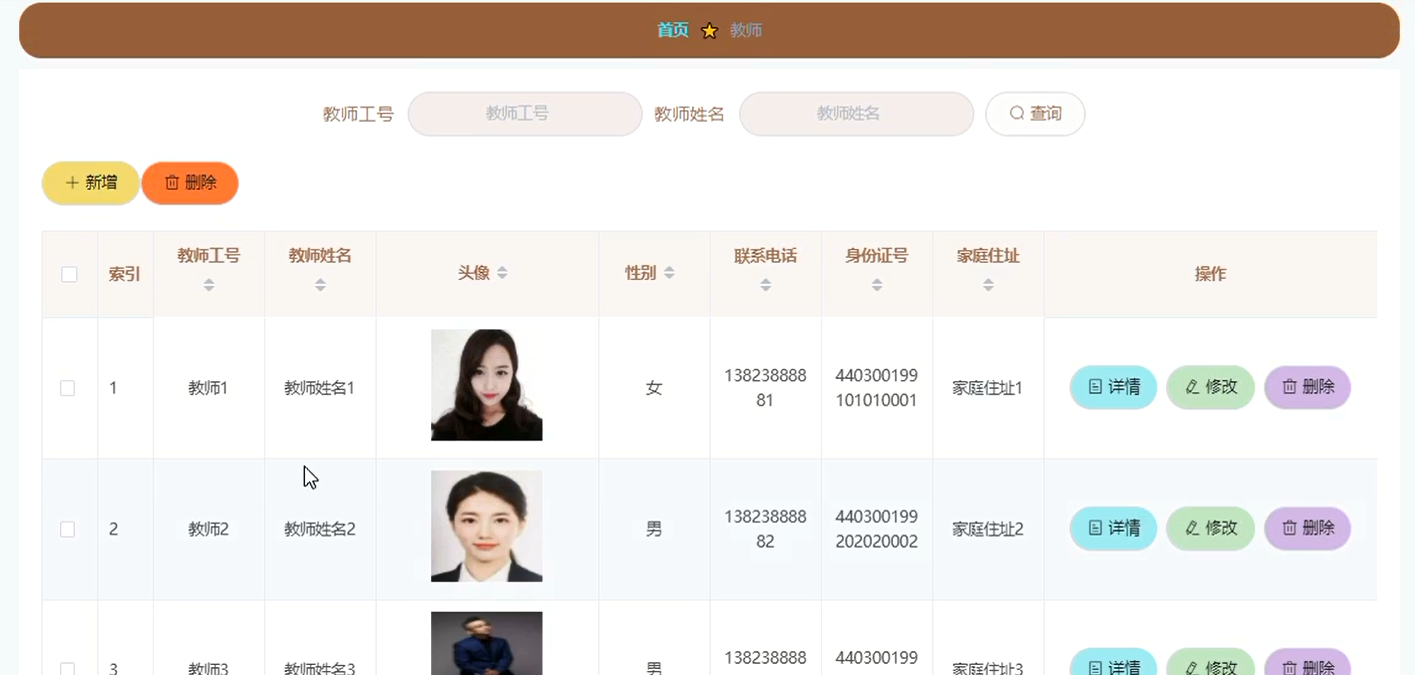Click the 教师姓名2 cell
Image resolution: width=1415 pixels, height=675 pixels.
tap(320, 529)
